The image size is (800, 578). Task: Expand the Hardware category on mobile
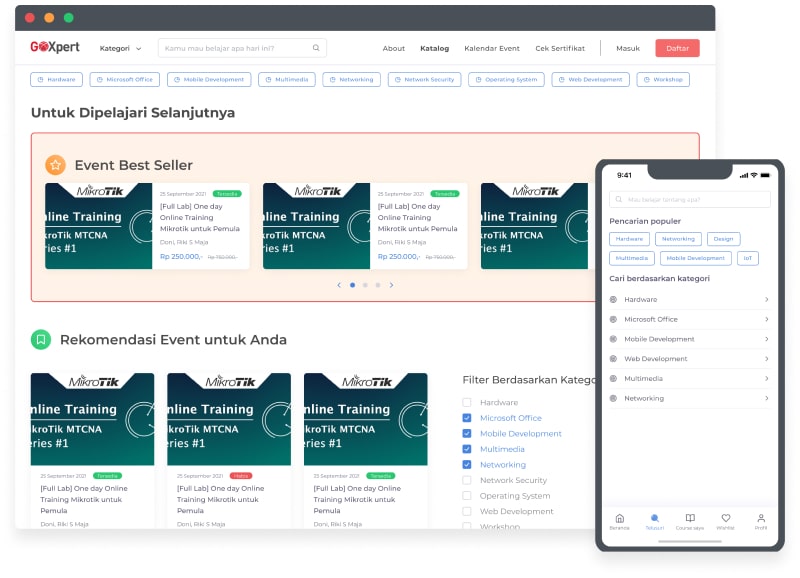tap(766, 299)
